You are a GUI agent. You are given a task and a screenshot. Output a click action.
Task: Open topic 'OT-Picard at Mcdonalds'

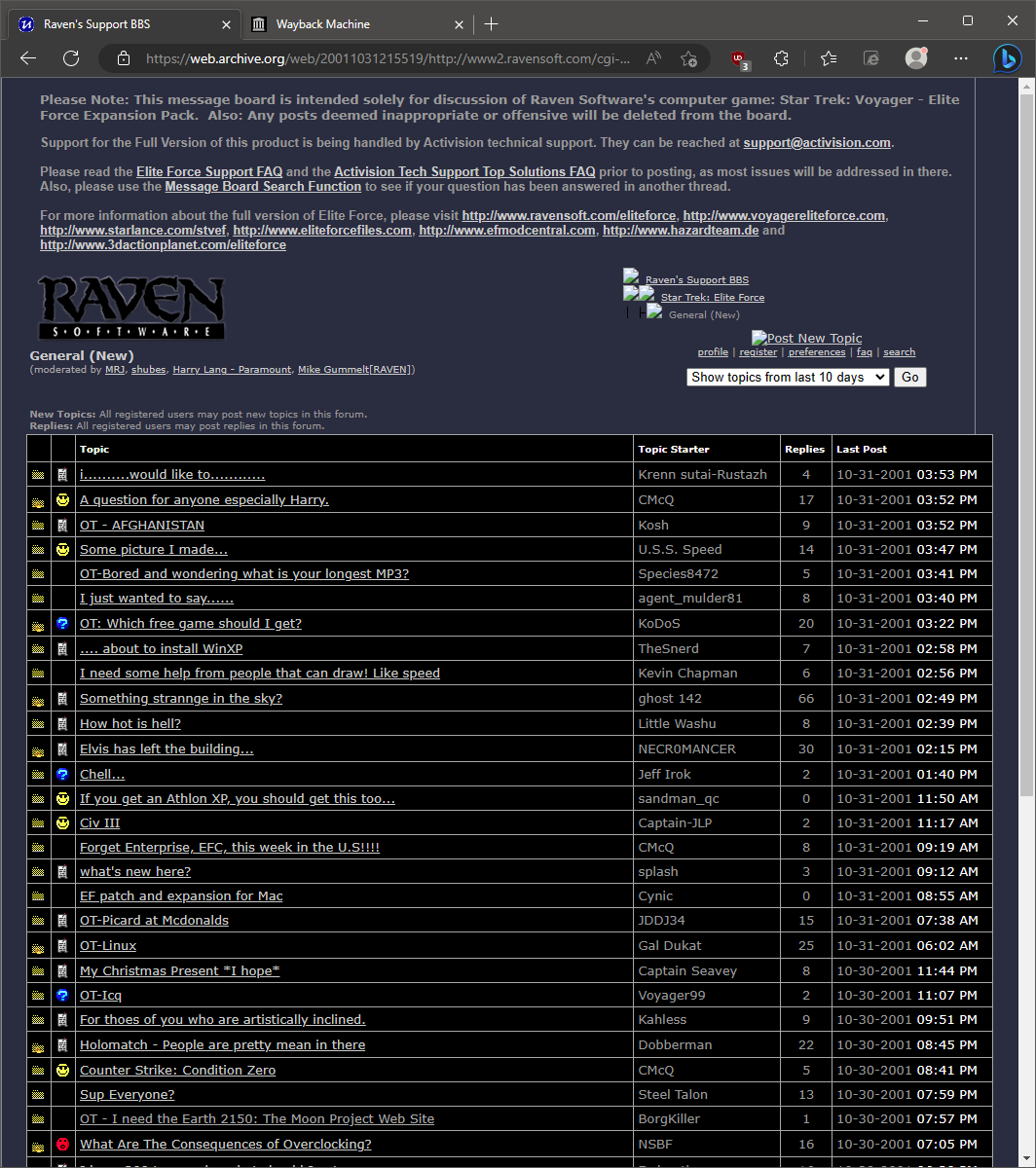[154, 921]
